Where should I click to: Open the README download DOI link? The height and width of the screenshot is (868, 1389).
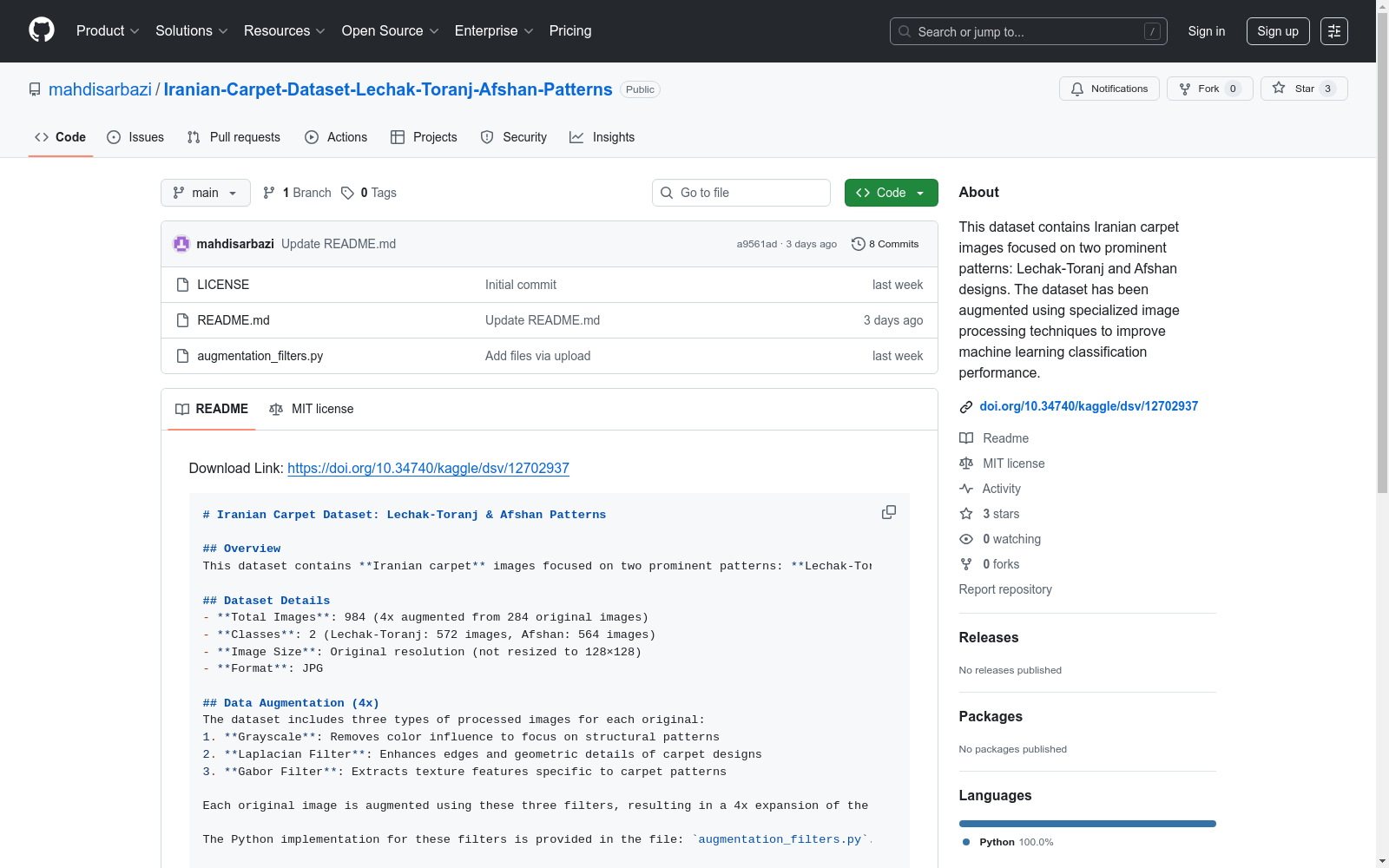pos(428,468)
